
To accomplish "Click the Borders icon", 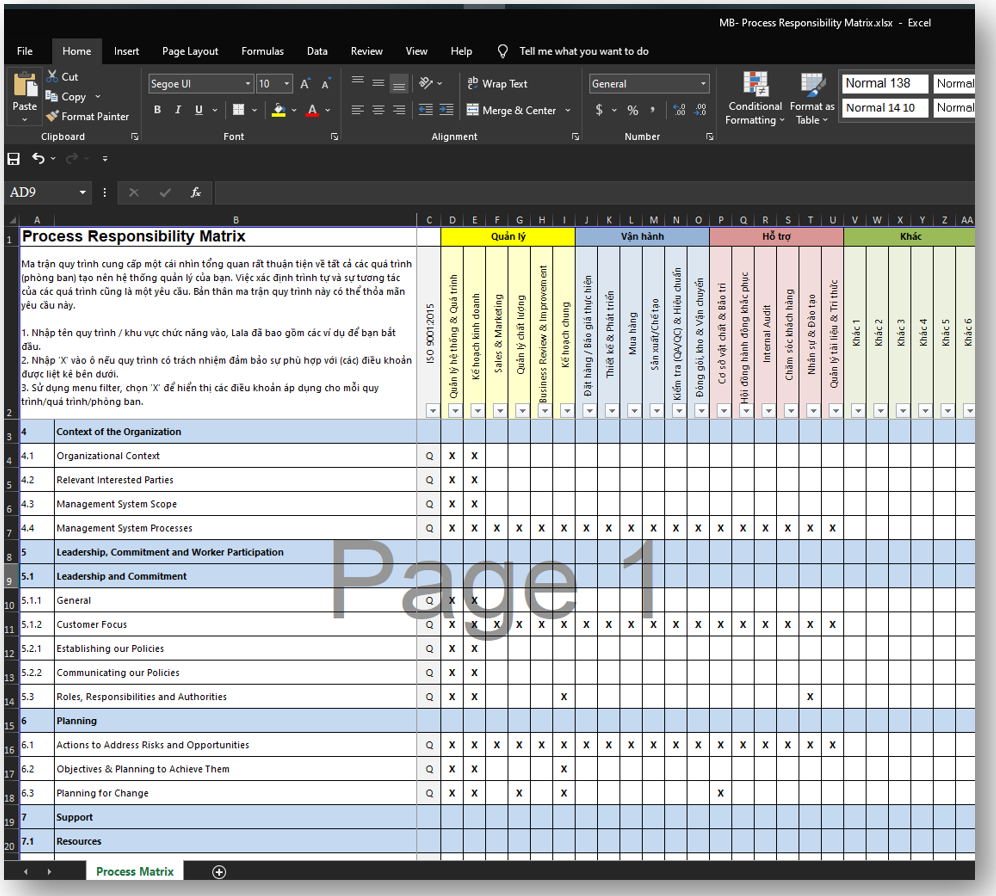I will tap(239, 110).
